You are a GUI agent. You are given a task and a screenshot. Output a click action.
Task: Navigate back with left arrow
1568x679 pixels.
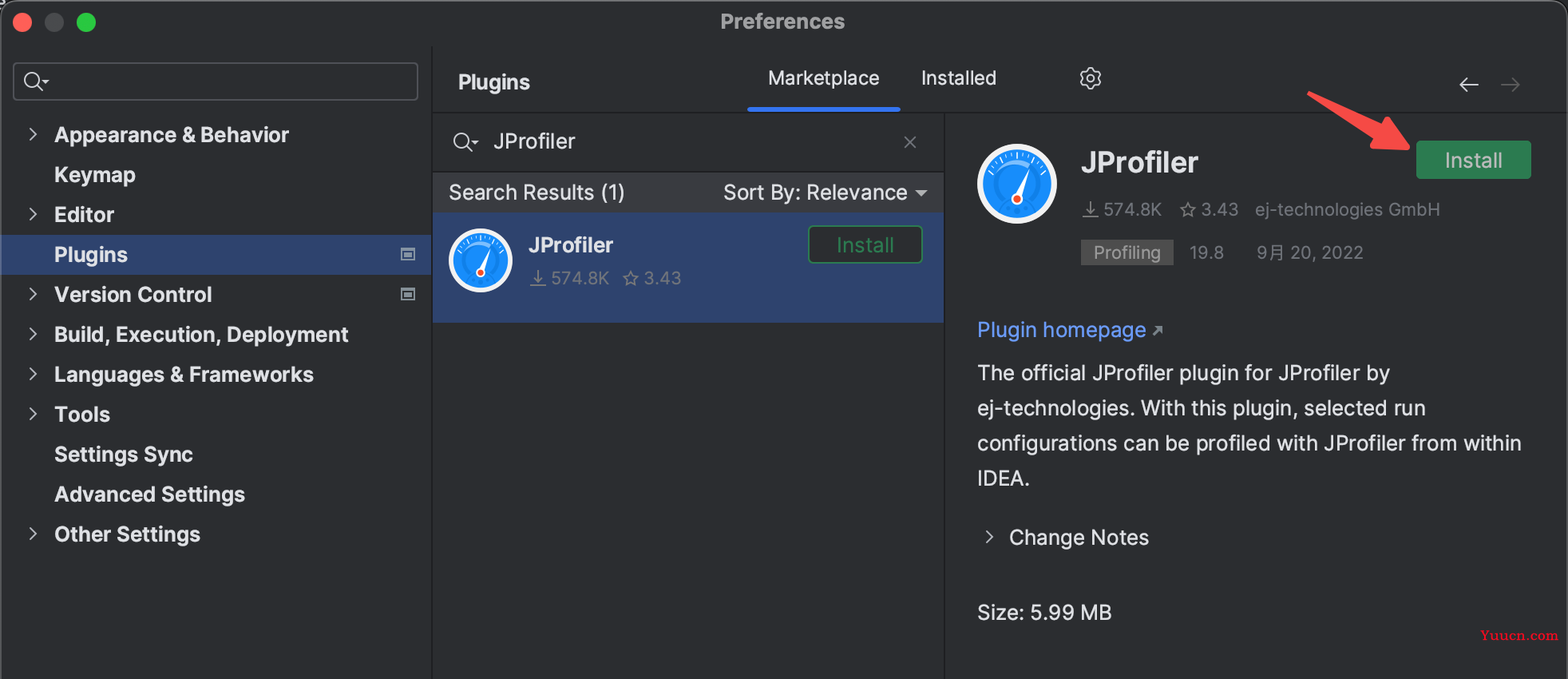pyautogui.click(x=1469, y=85)
